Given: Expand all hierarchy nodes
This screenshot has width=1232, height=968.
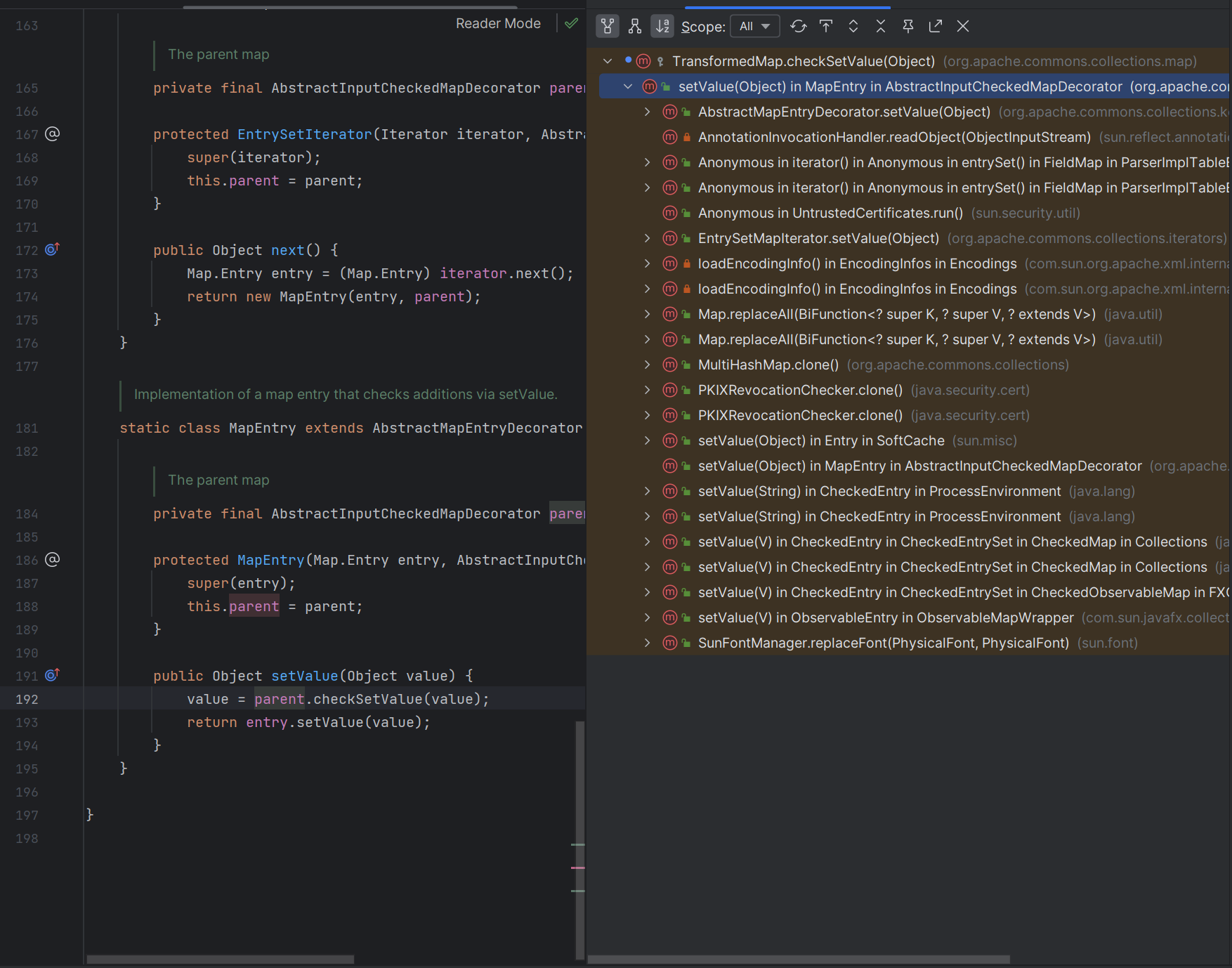Looking at the screenshot, I should [853, 26].
